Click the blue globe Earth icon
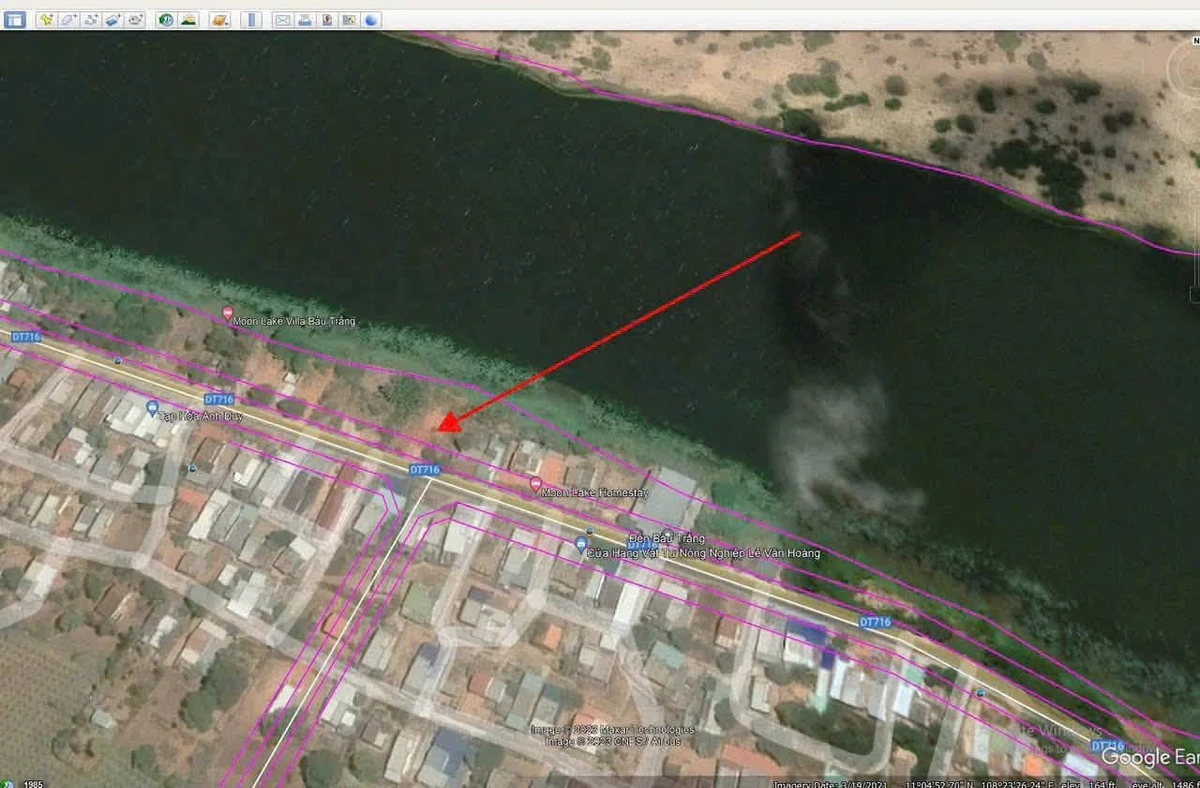 pos(371,20)
